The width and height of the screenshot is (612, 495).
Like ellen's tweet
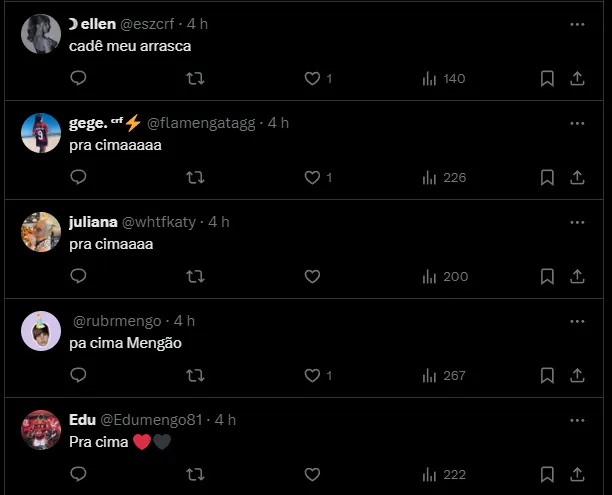pyautogui.click(x=312, y=78)
